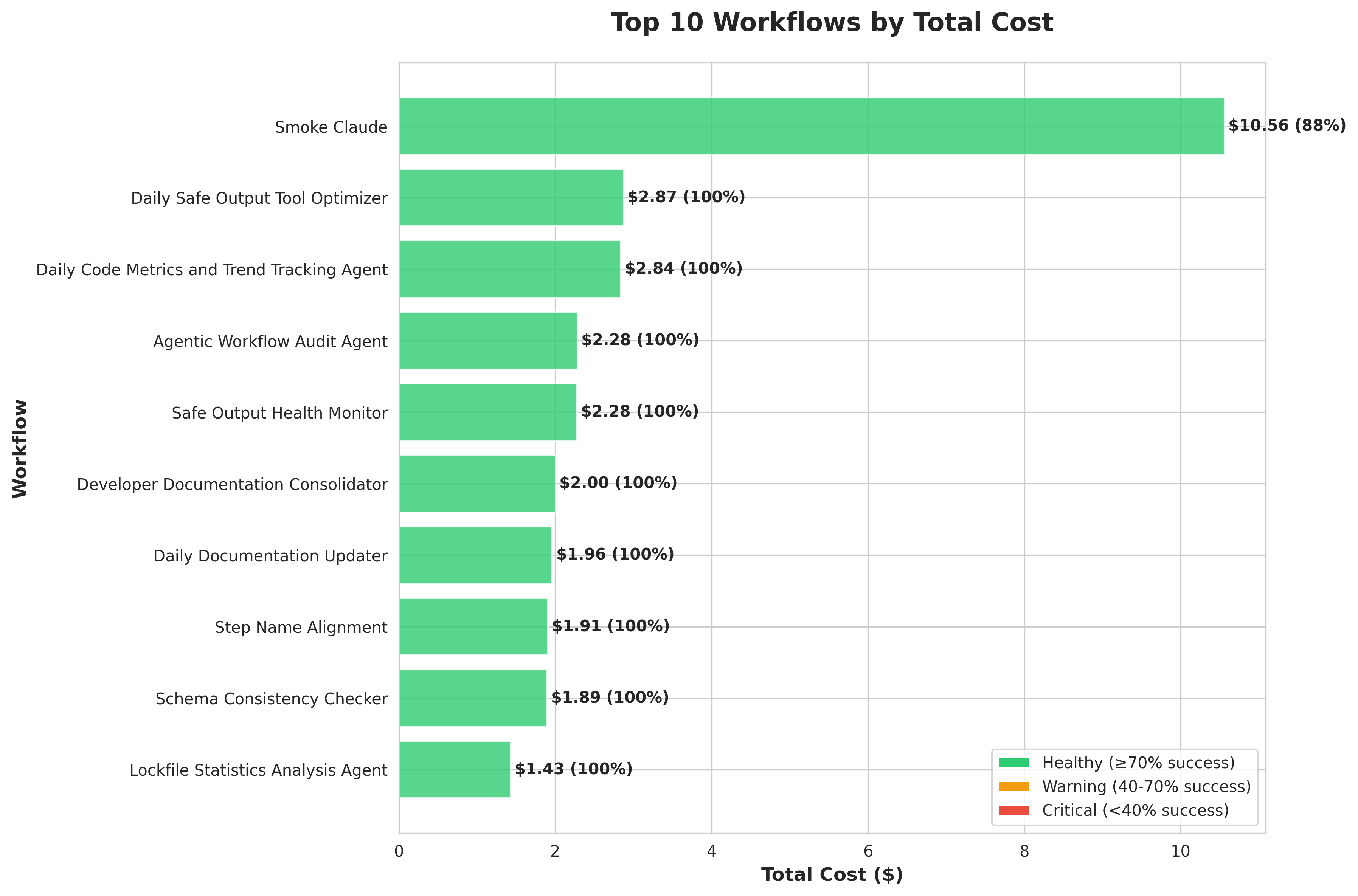Click the Developer Documentation Consolidator bar
The image size is (1358, 896).
click(476, 484)
